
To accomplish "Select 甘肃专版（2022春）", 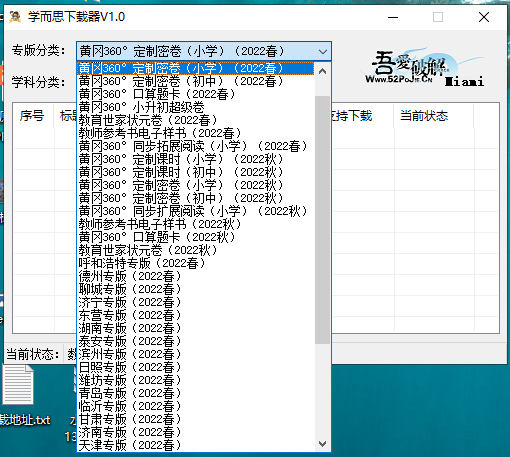I will click(x=196, y=419).
